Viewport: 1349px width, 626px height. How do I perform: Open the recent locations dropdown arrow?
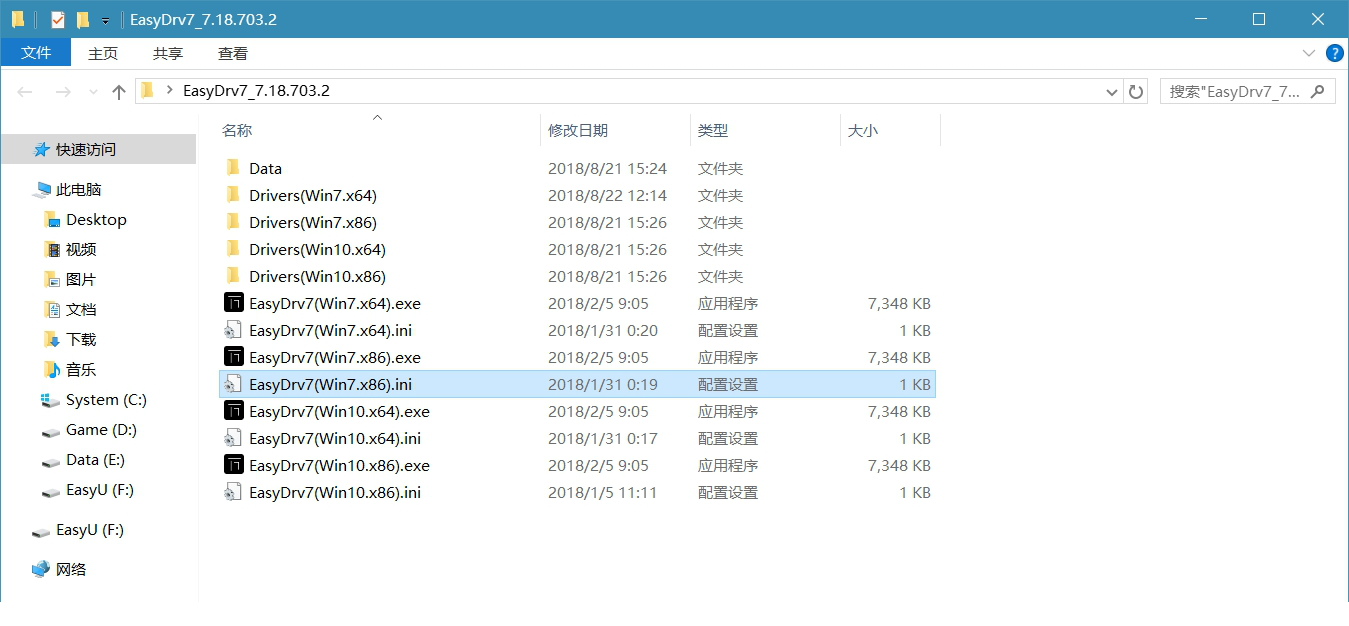93,92
